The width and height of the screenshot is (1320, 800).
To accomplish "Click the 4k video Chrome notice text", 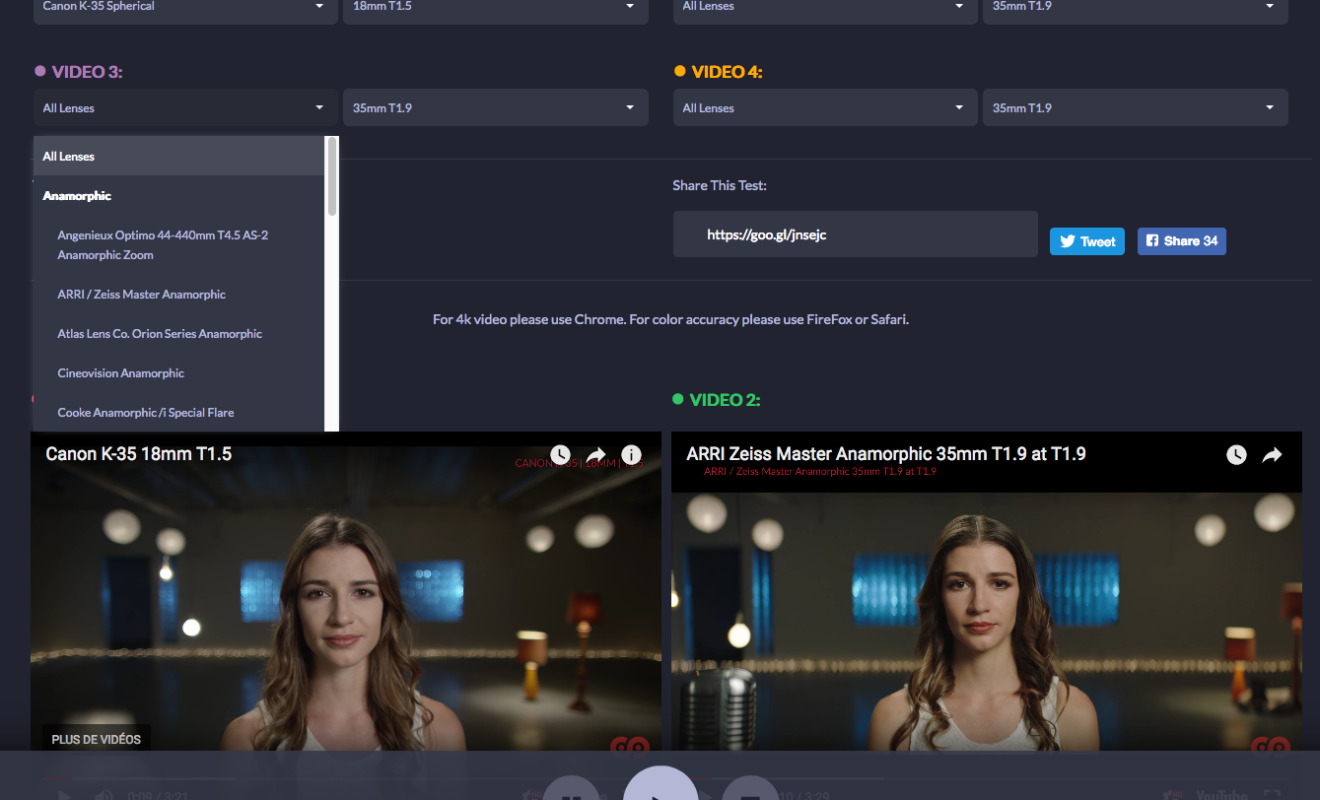I will coord(670,320).
